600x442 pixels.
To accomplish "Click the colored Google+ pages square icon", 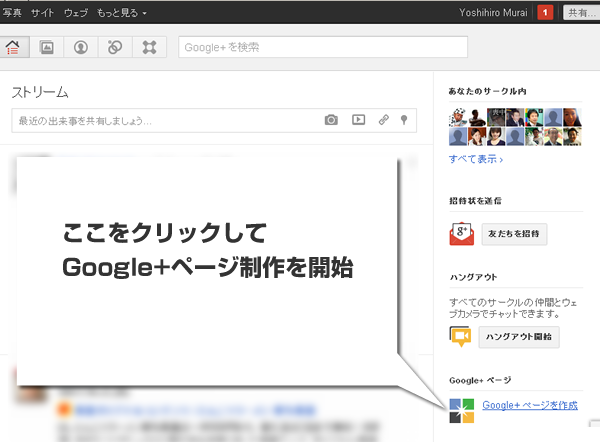I will click(461, 411).
